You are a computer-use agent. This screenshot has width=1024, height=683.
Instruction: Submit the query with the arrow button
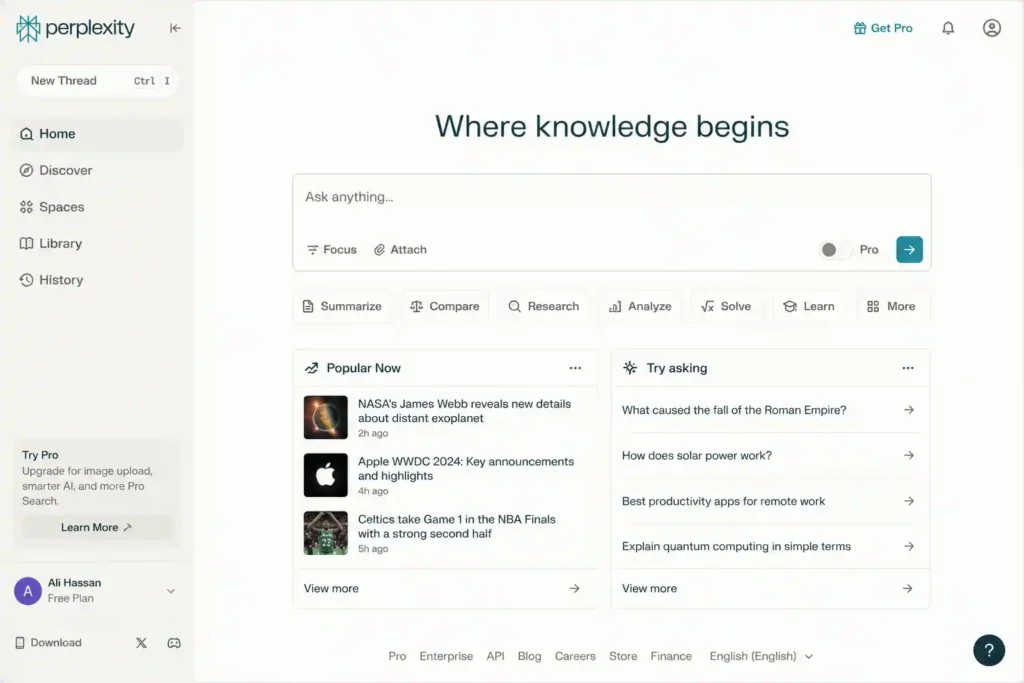909,249
